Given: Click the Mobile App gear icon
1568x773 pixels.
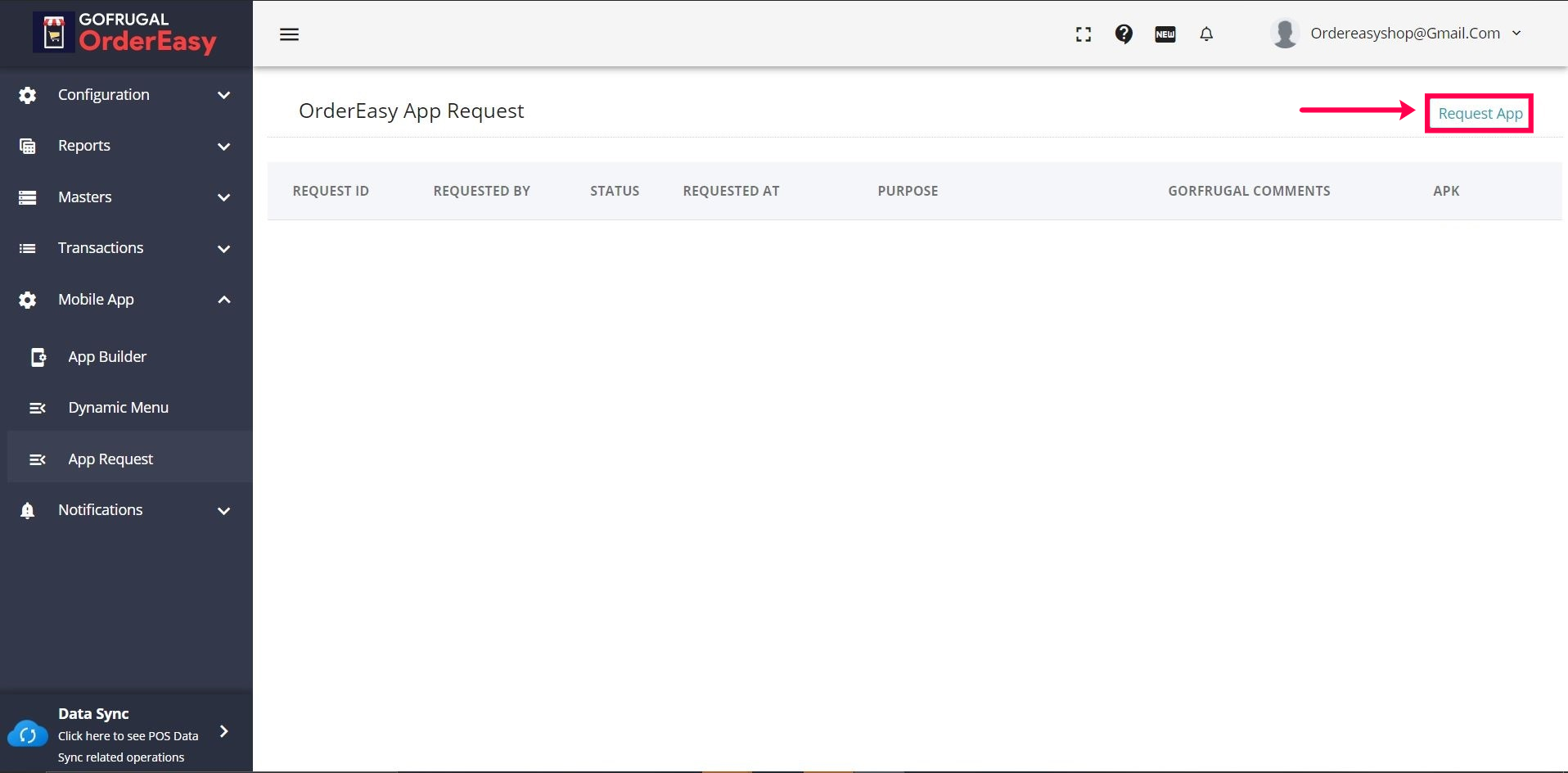Looking at the screenshot, I should point(28,300).
